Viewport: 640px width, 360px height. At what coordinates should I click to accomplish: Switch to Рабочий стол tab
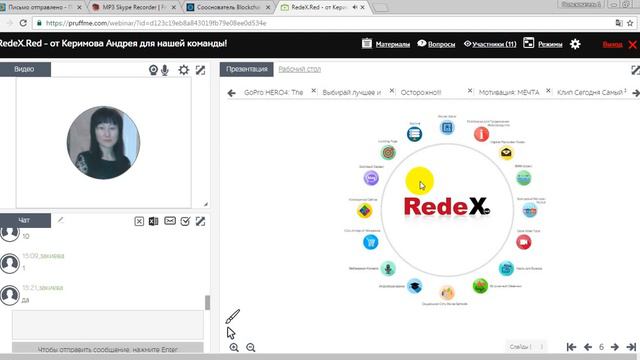point(300,69)
